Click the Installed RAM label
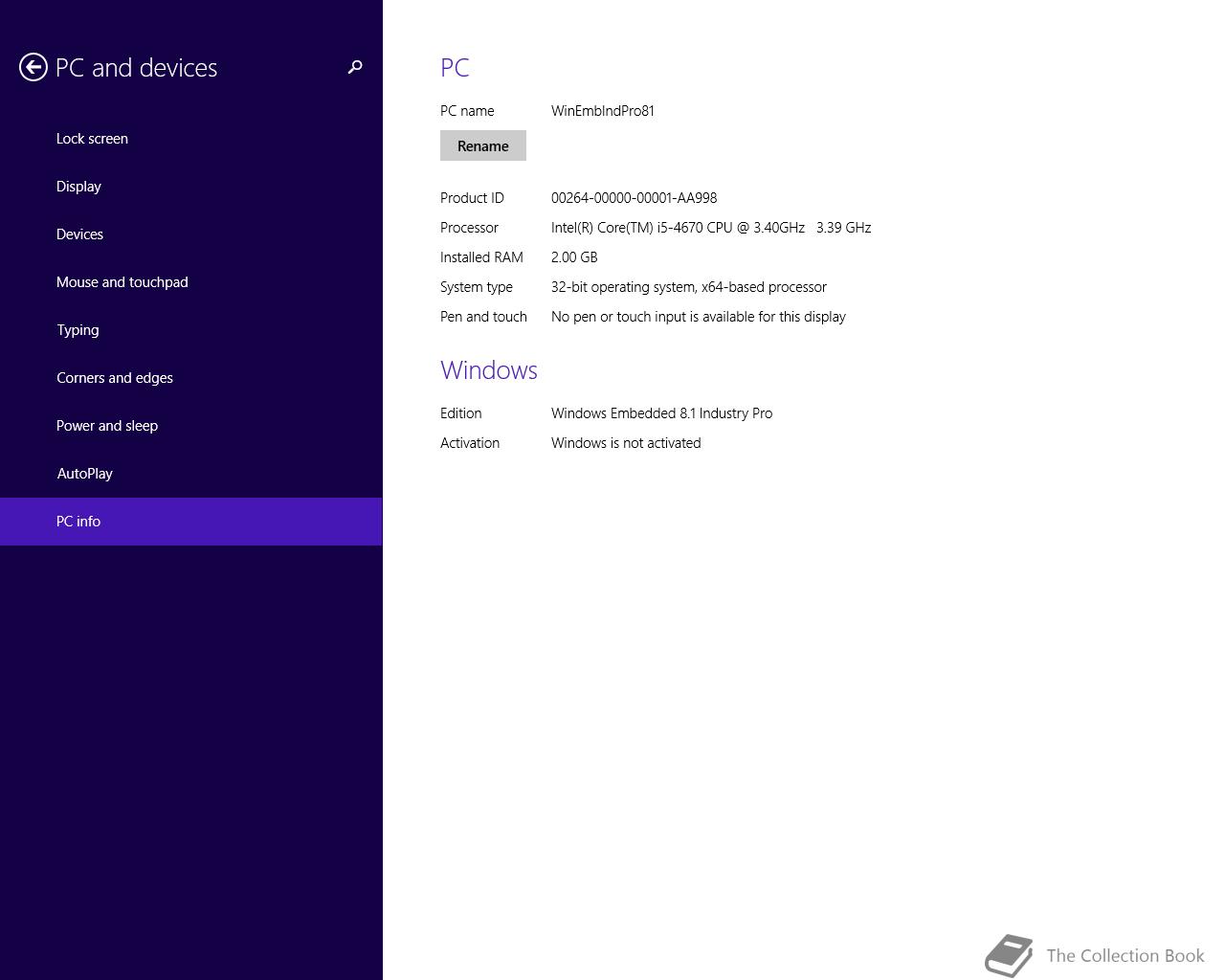Viewport: 1225px width, 980px height. (x=481, y=257)
